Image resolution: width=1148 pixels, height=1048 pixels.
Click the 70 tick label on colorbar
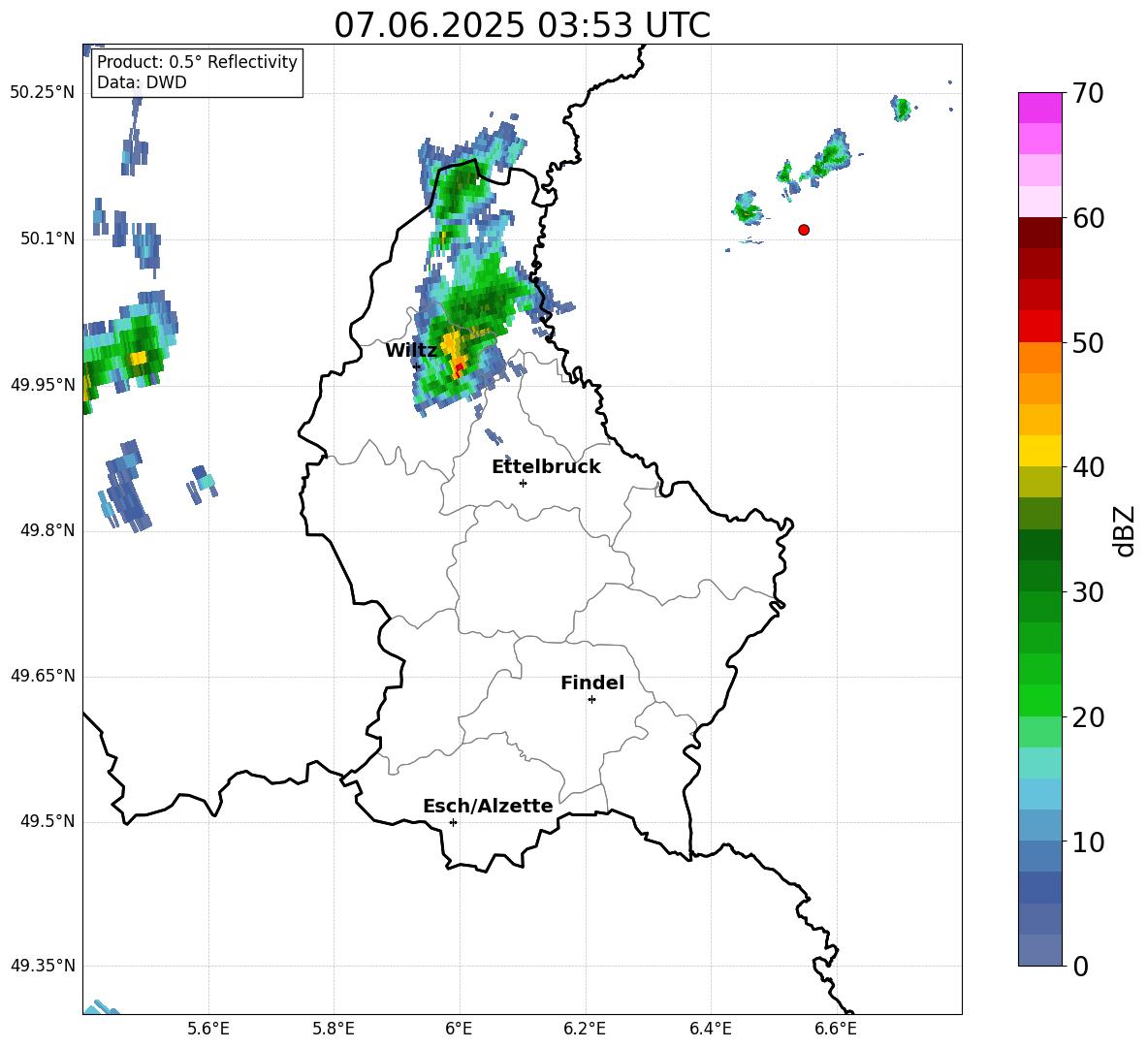pyautogui.click(x=1087, y=93)
